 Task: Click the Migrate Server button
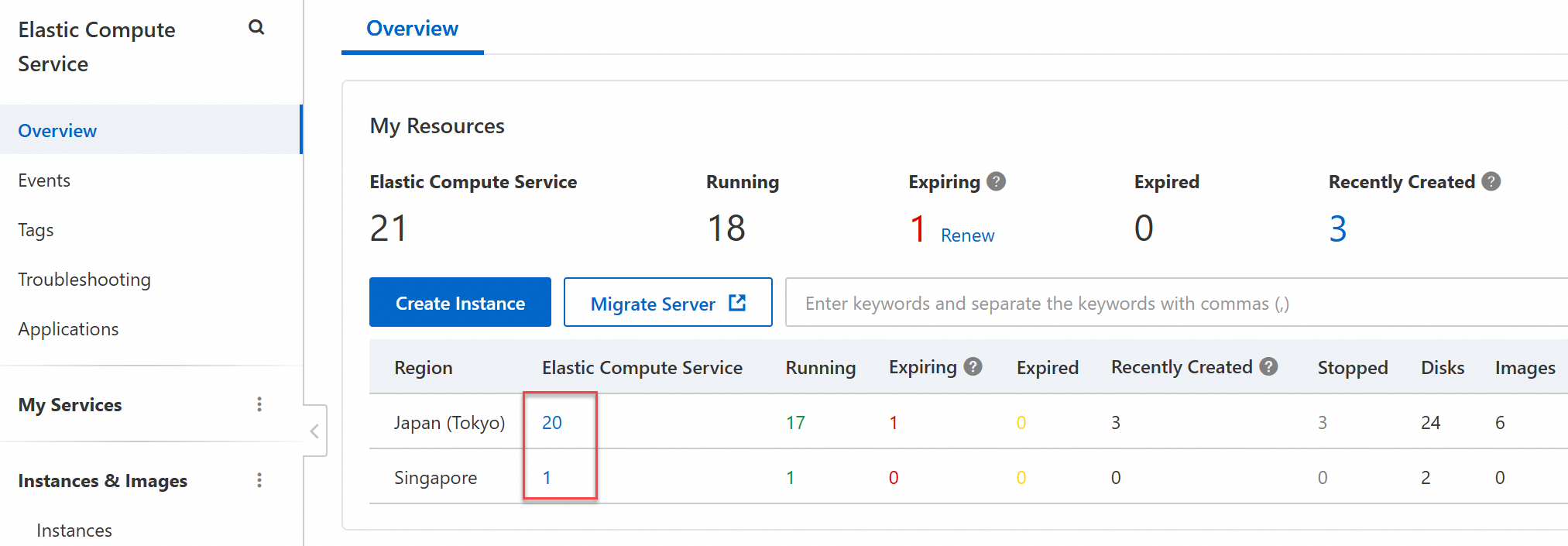(667, 302)
